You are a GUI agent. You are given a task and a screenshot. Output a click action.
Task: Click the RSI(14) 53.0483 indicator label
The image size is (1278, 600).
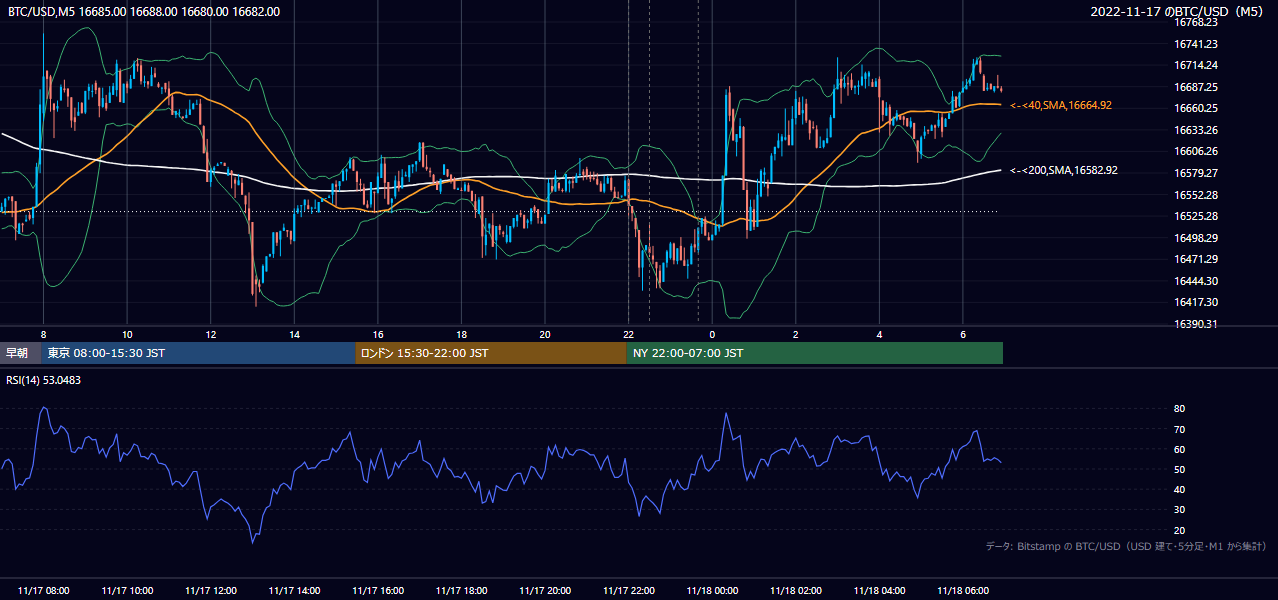click(x=44, y=380)
